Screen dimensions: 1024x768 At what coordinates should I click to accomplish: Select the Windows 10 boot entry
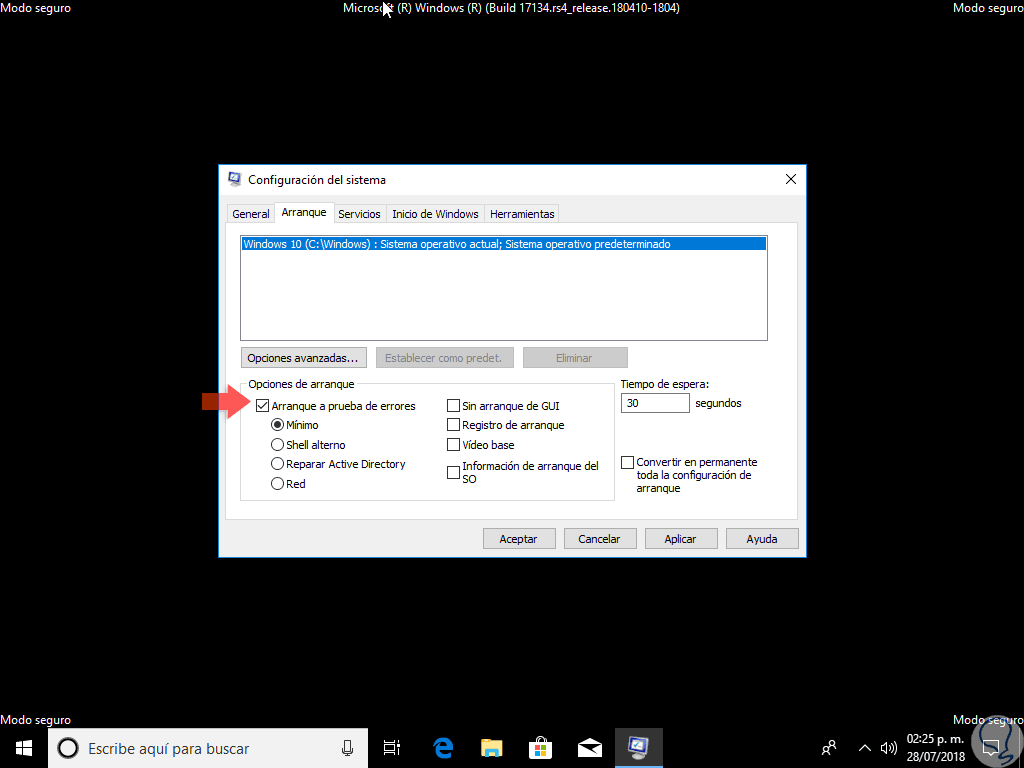504,244
